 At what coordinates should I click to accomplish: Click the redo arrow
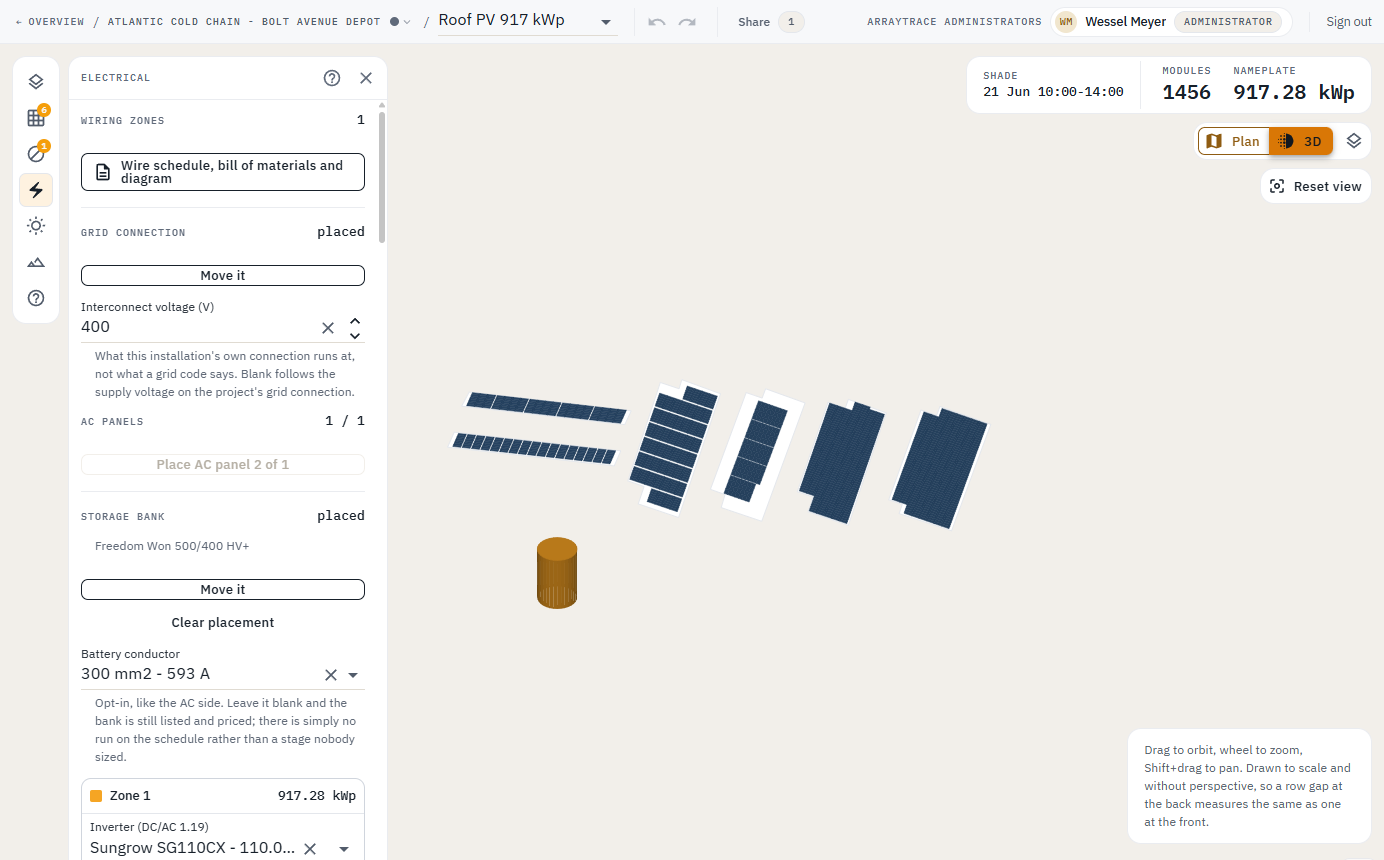pyautogui.click(x=687, y=22)
